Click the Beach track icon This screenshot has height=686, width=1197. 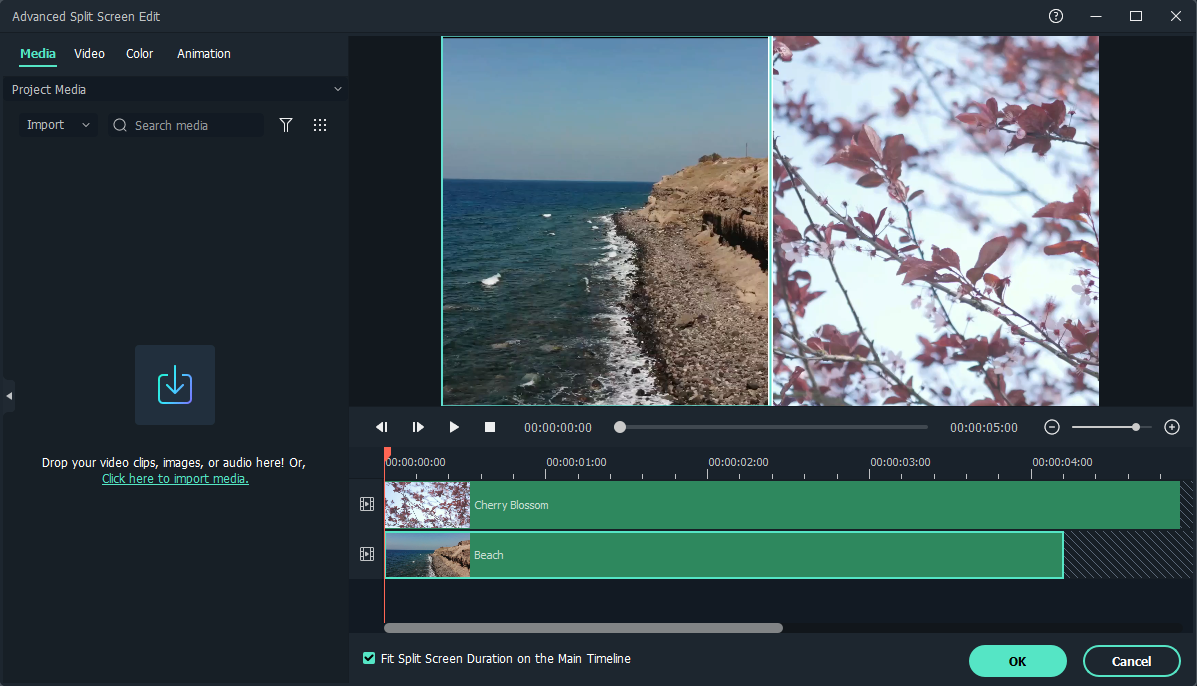(367, 554)
